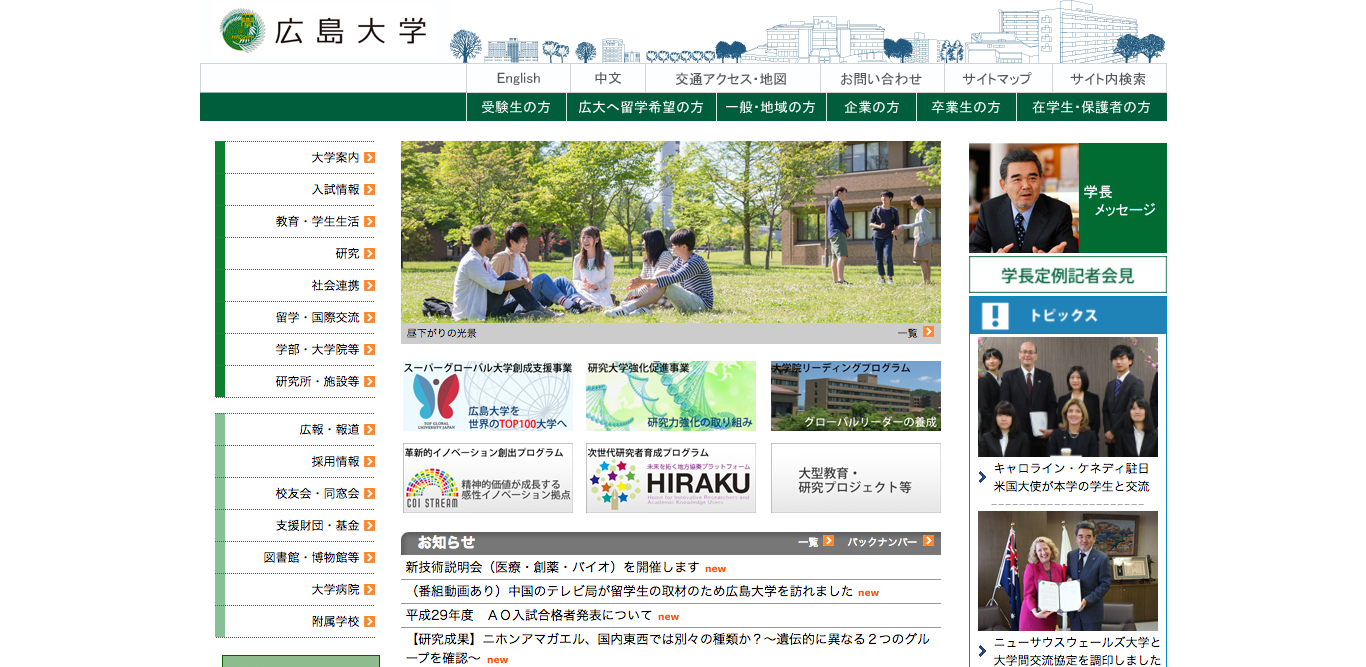Click the 昼下がりの光景 photo caption
Image resolution: width=1366 pixels, height=667 pixels.
pyautogui.click(x=441, y=333)
